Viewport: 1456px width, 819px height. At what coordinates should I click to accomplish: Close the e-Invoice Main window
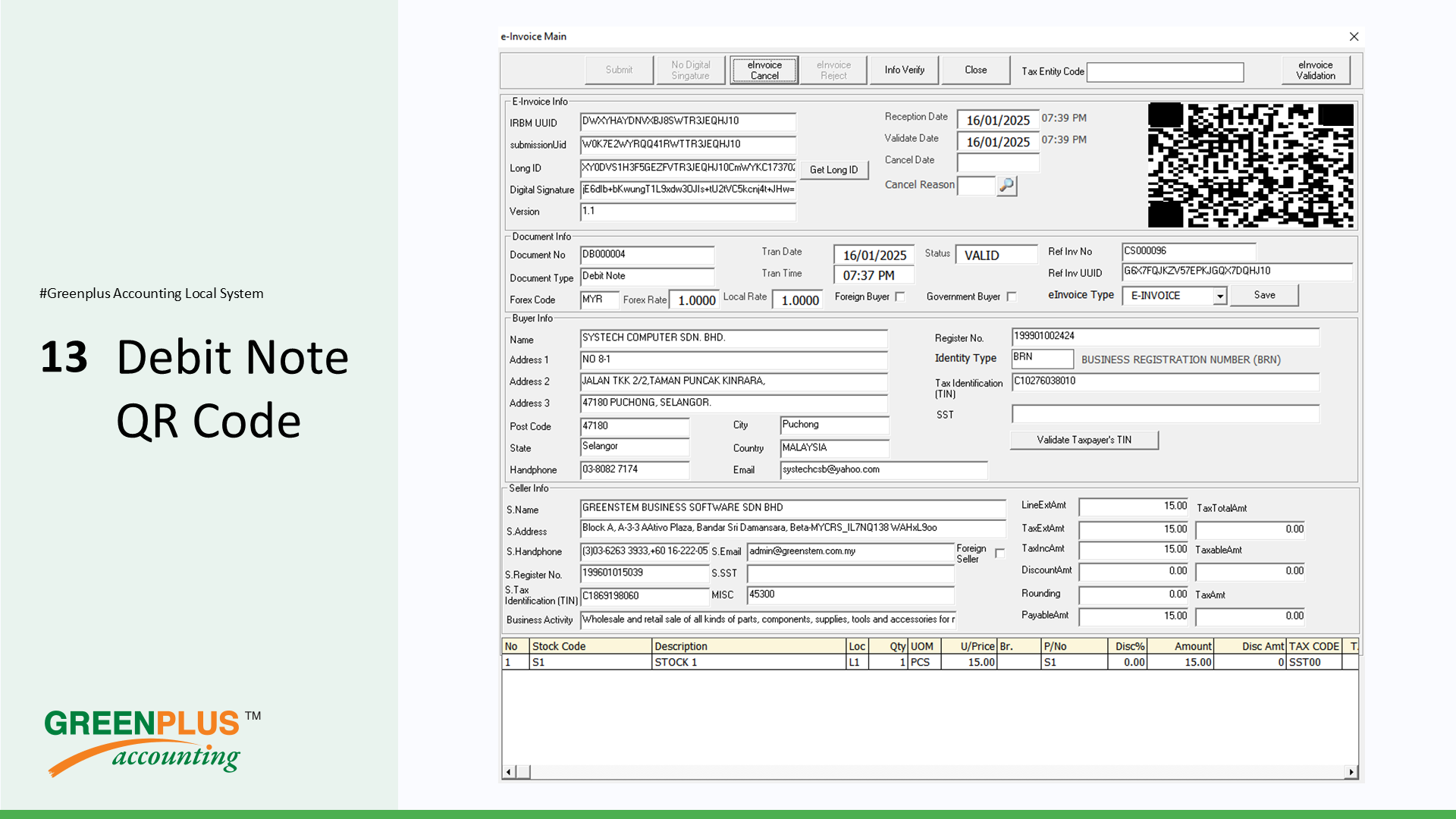(1354, 36)
